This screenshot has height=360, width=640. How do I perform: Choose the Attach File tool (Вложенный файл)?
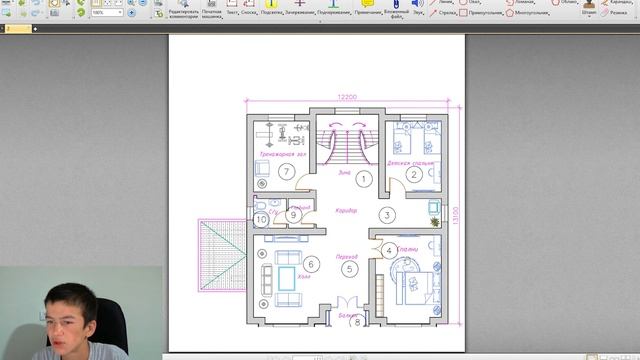pos(396,9)
